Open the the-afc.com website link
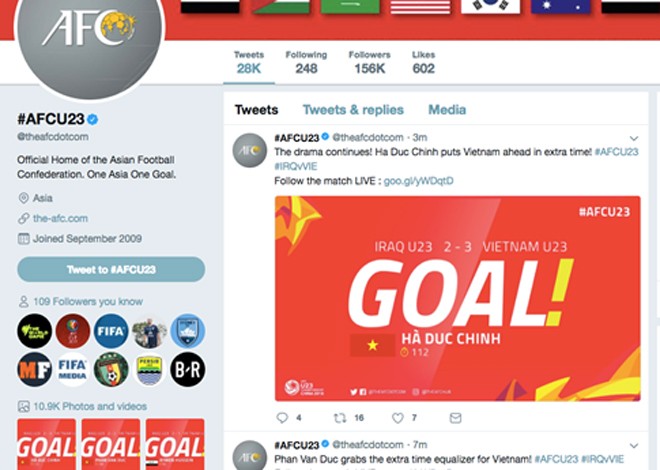The image size is (660, 470). pyautogui.click(x=60, y=218)
